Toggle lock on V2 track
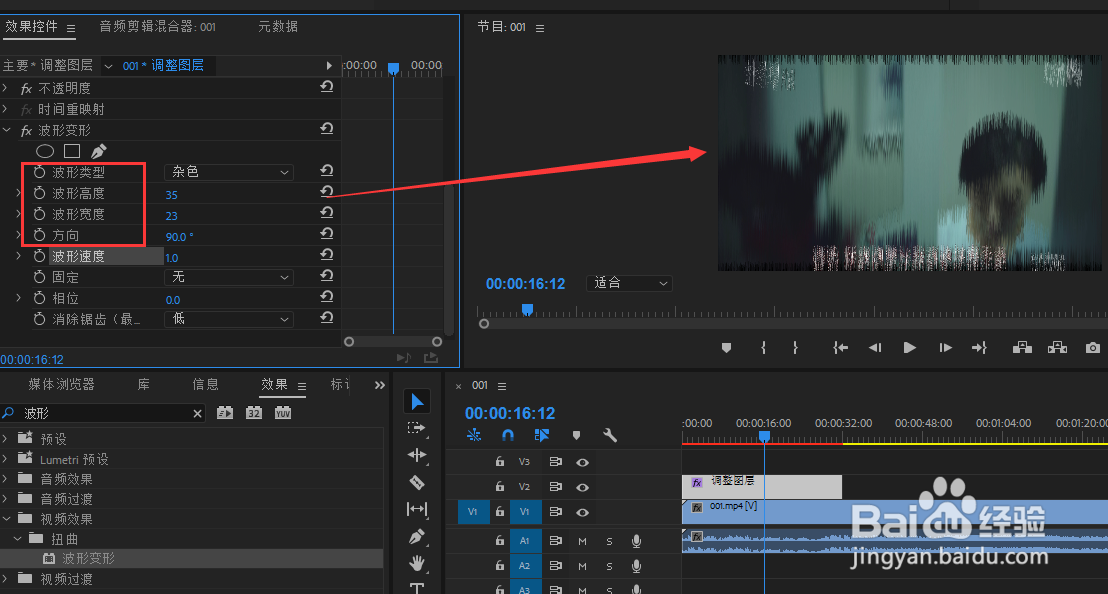 (x=500, y=487)
